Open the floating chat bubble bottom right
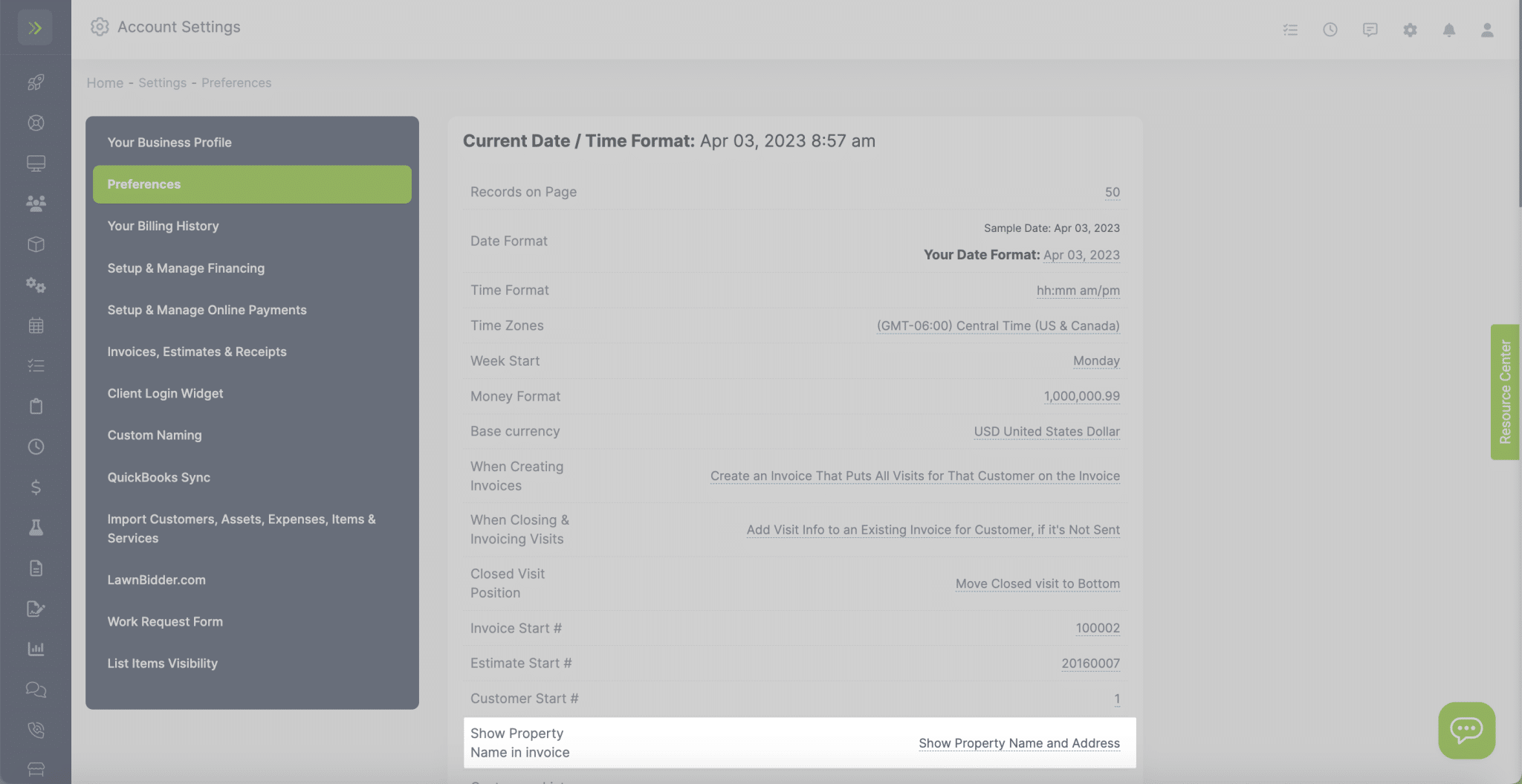Screen dimensions: 1522x784 pos(1466,730)
